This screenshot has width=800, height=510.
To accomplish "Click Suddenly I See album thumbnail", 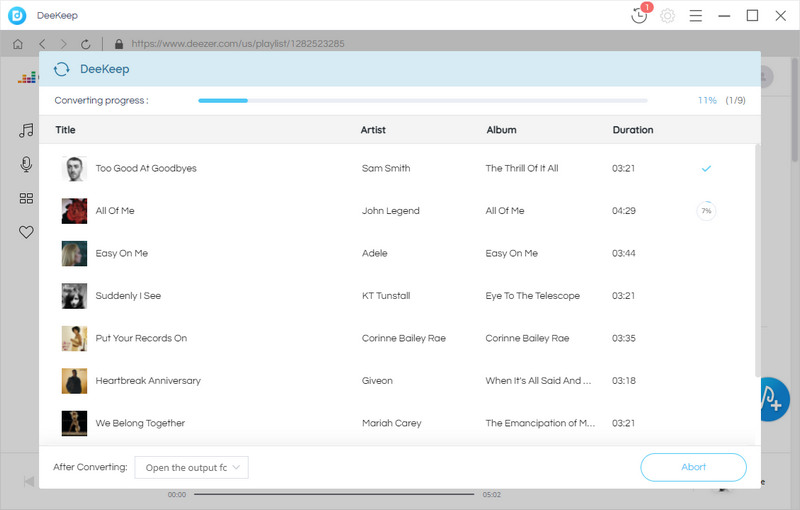I will (x=74, y=296).
